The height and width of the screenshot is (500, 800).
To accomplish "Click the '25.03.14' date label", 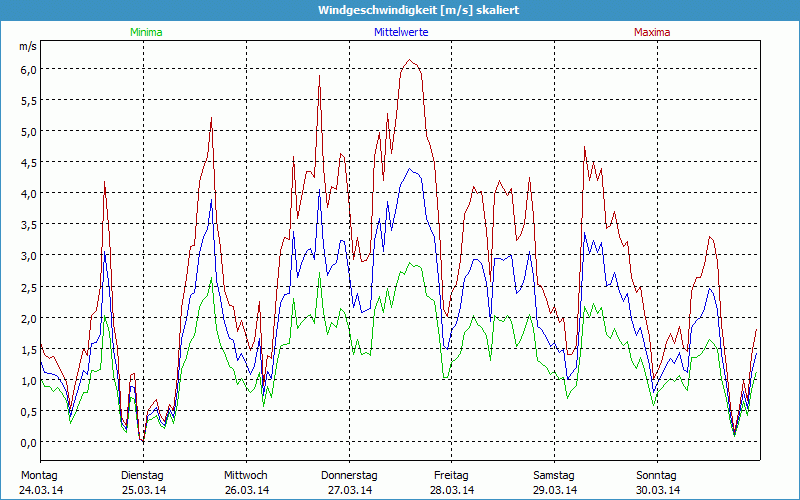I will point(144,490).
